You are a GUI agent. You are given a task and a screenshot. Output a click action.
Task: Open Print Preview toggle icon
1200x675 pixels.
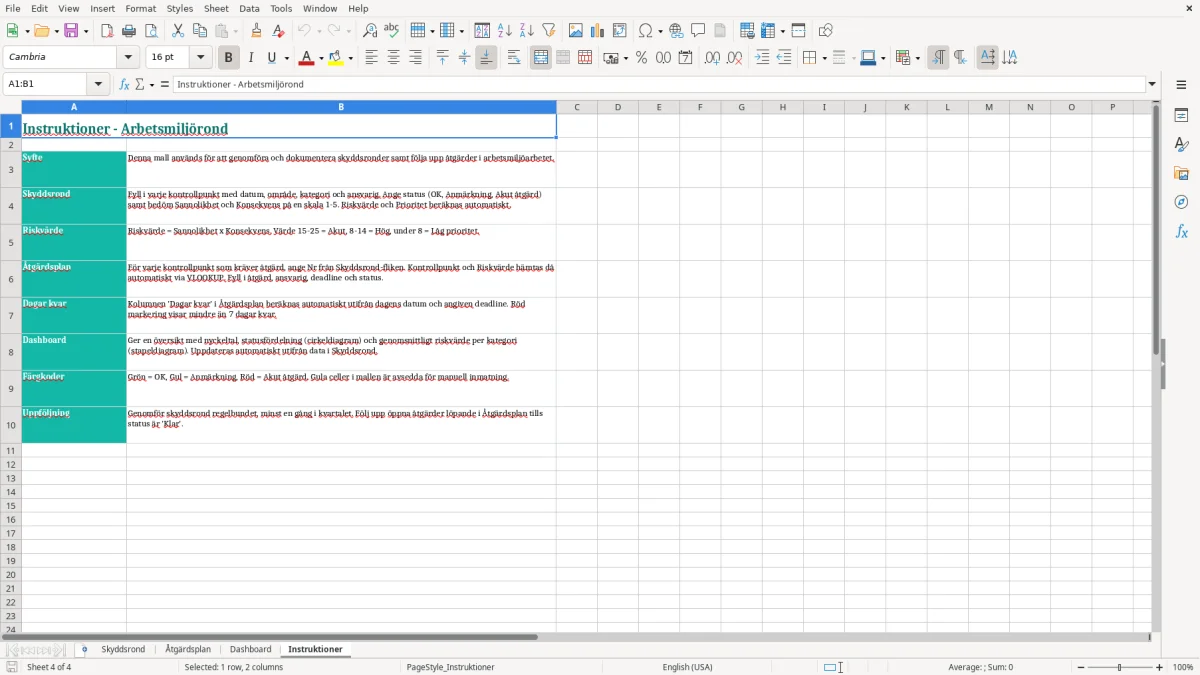pos(151,31)
